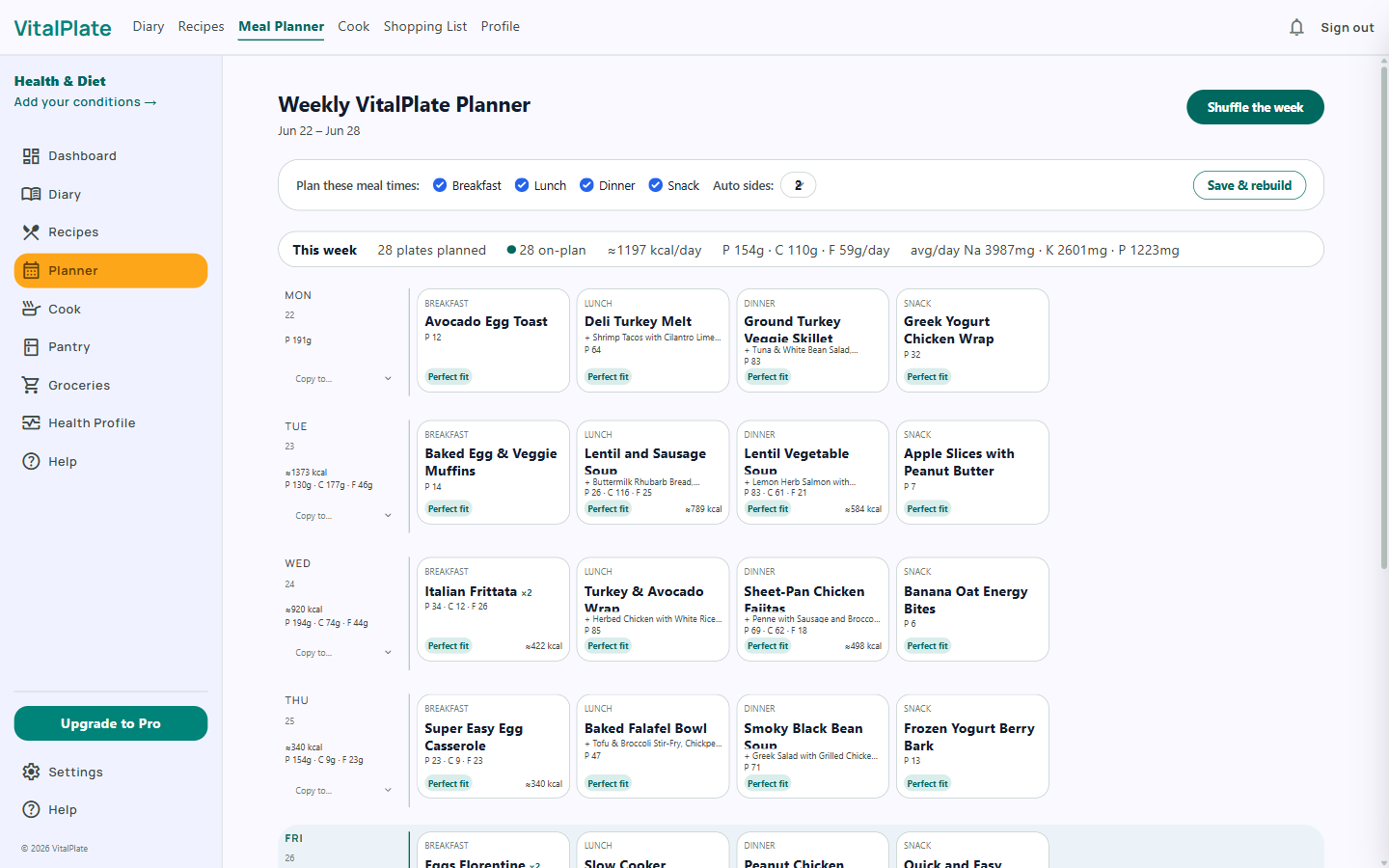
Task: Click the page vertical scrollbar
Action: [1383, 318]
